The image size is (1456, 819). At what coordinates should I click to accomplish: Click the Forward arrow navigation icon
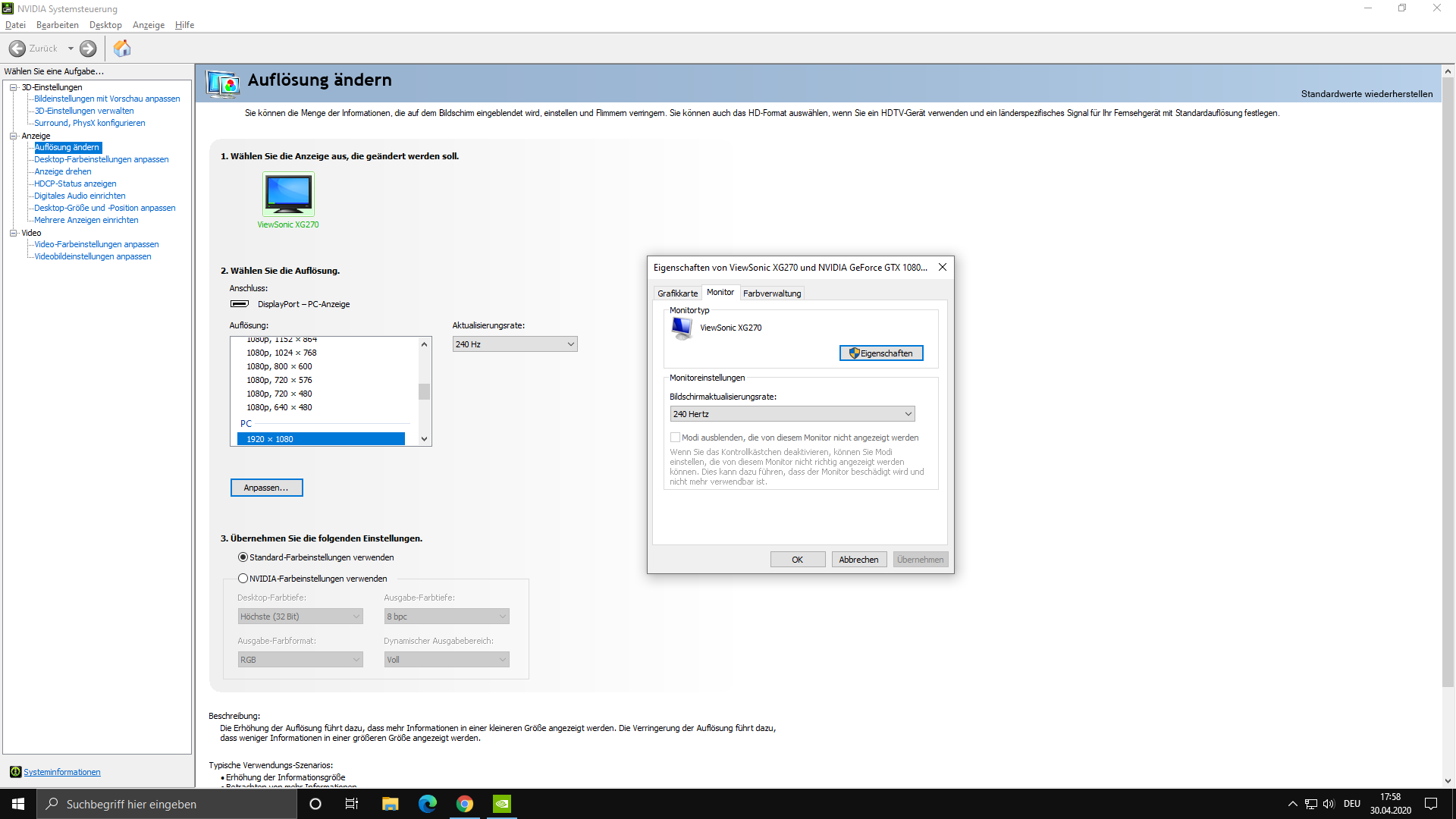click(x=88, y=49)
